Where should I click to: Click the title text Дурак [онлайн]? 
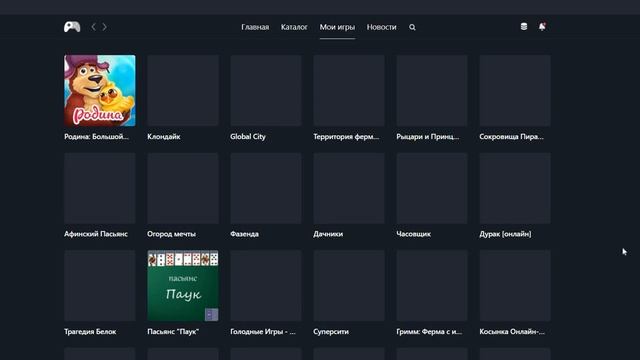click(x=505, y=234)
